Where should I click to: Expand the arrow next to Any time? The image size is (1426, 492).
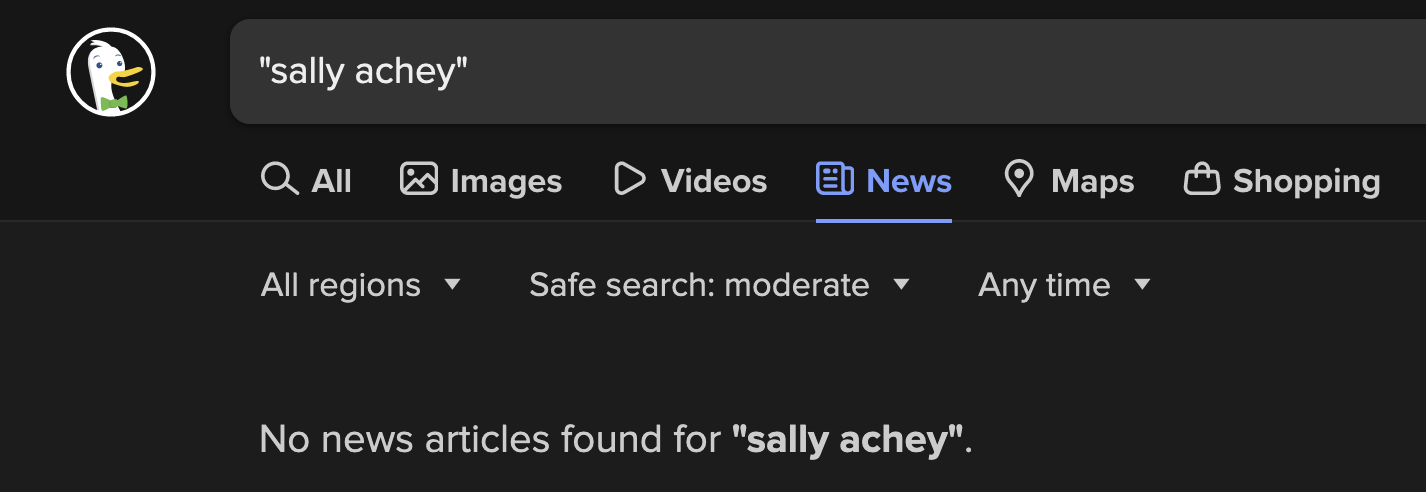click(x=1142, y=285)
